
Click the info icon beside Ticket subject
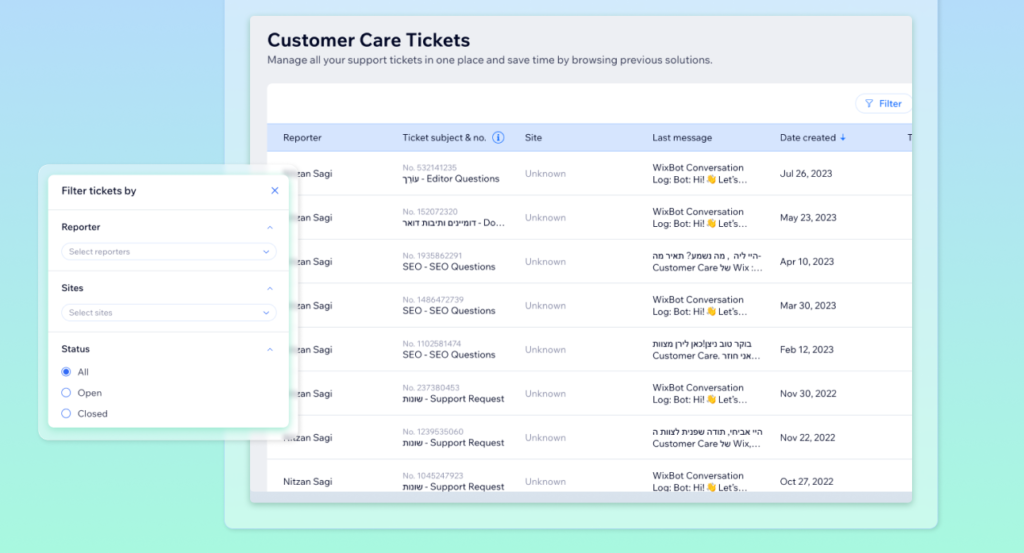click(x=499, y=138)
